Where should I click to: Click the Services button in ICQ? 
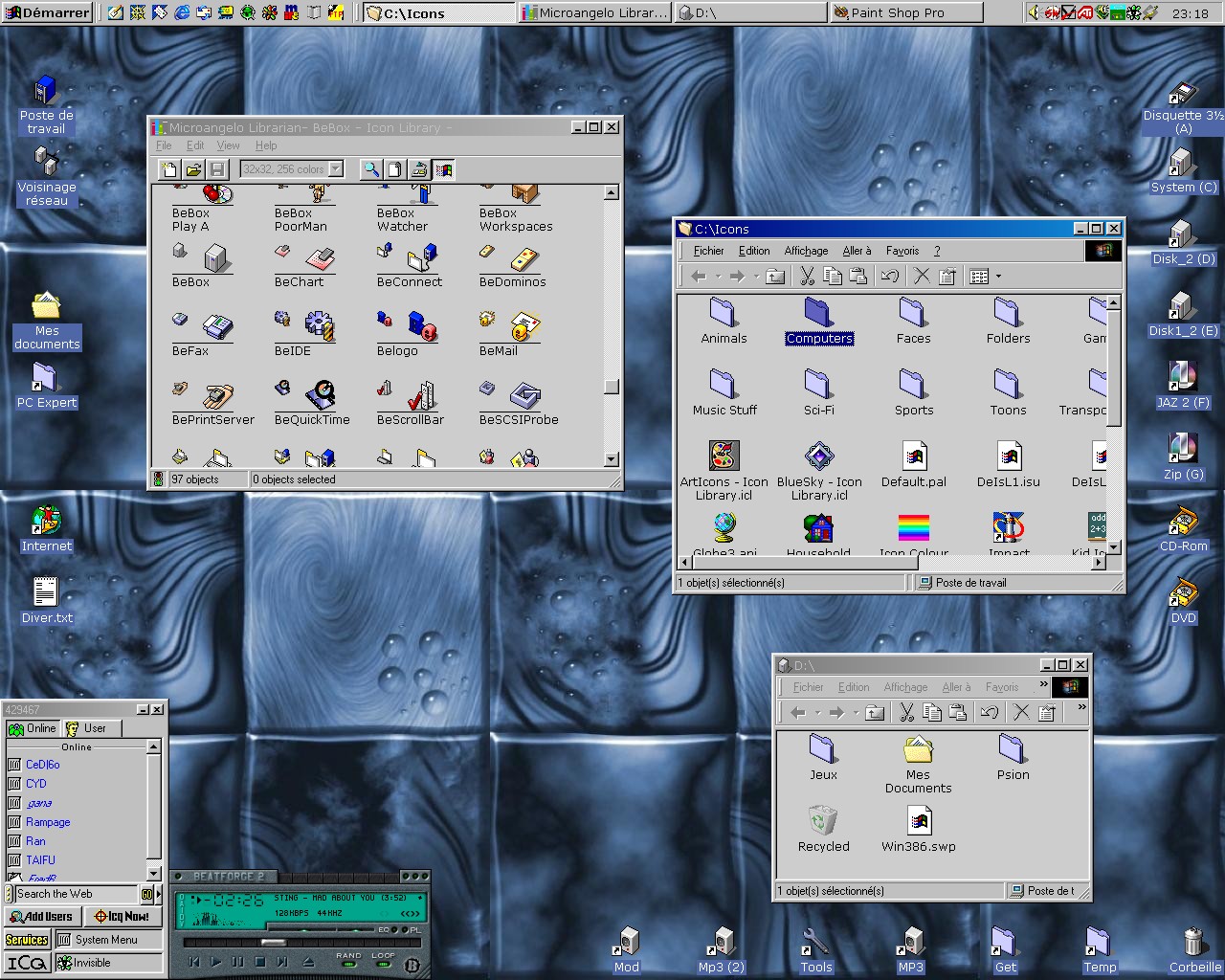coord(27,940)
